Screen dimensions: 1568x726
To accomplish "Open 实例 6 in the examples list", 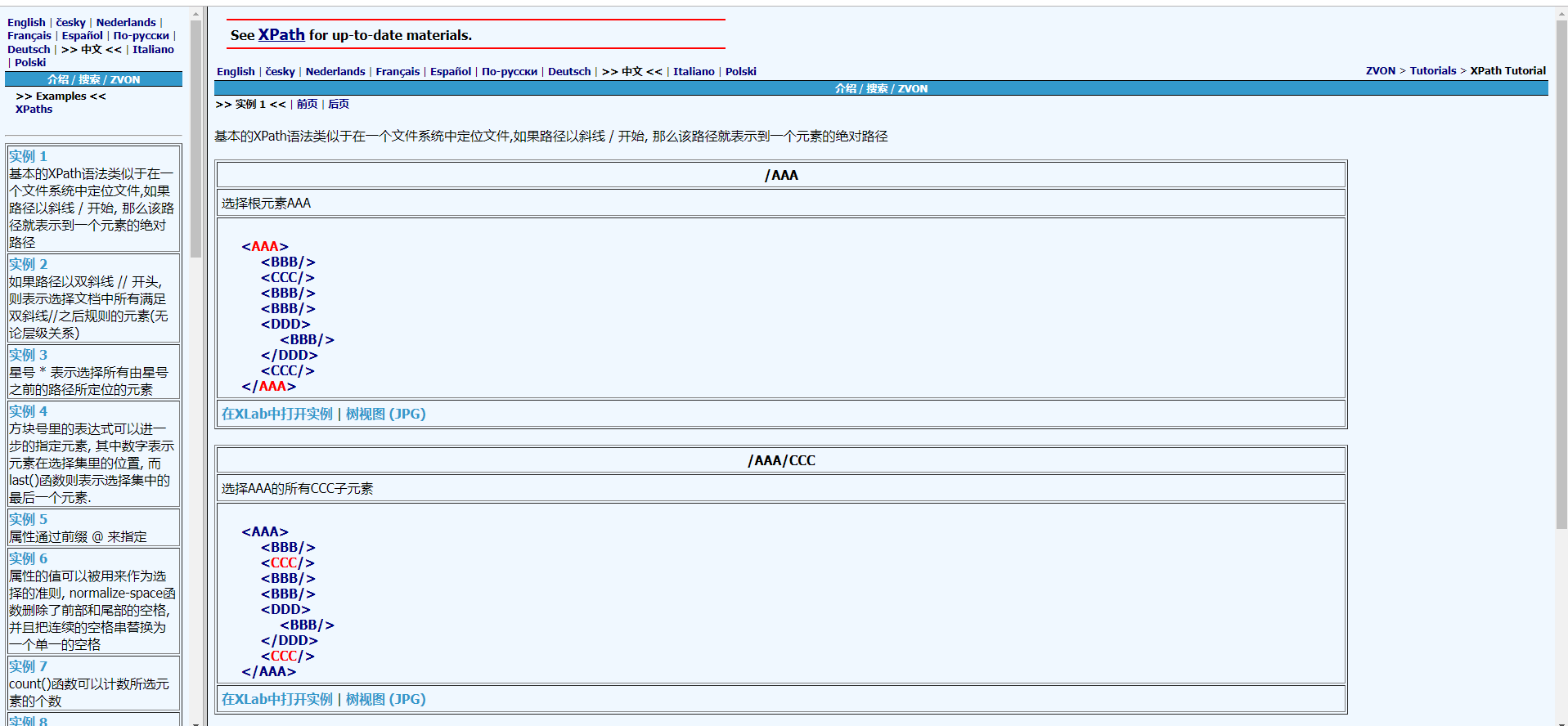I will coord(29,558).
